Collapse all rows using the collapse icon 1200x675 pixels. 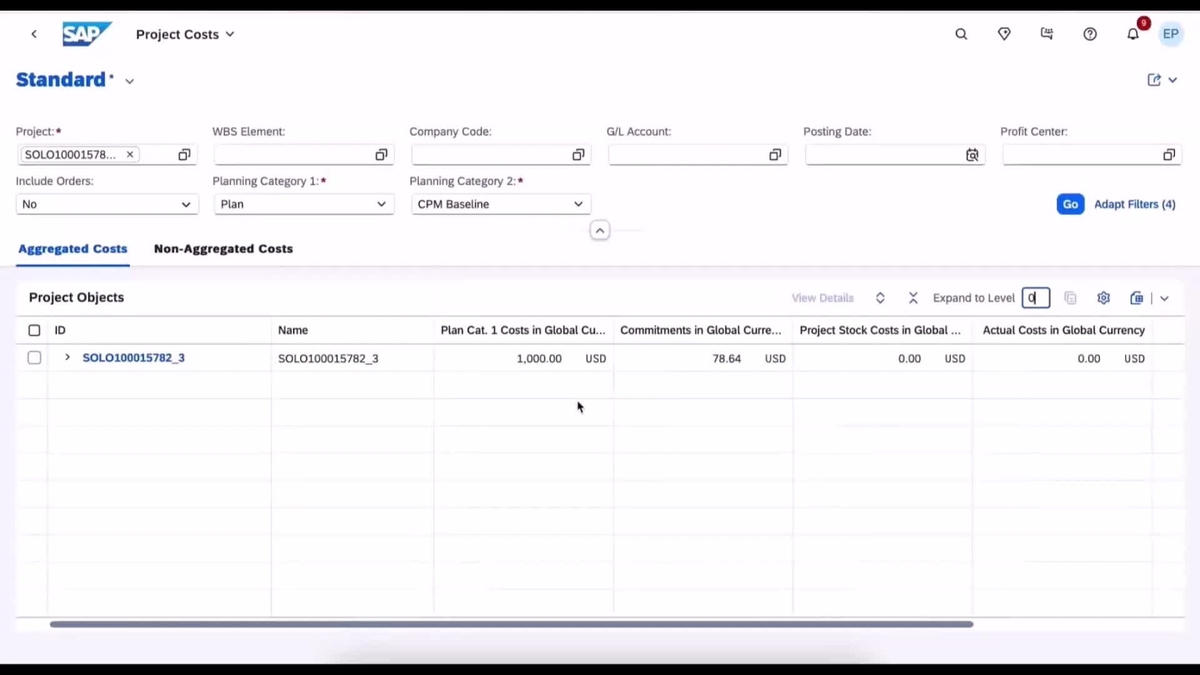pos(913,297)
